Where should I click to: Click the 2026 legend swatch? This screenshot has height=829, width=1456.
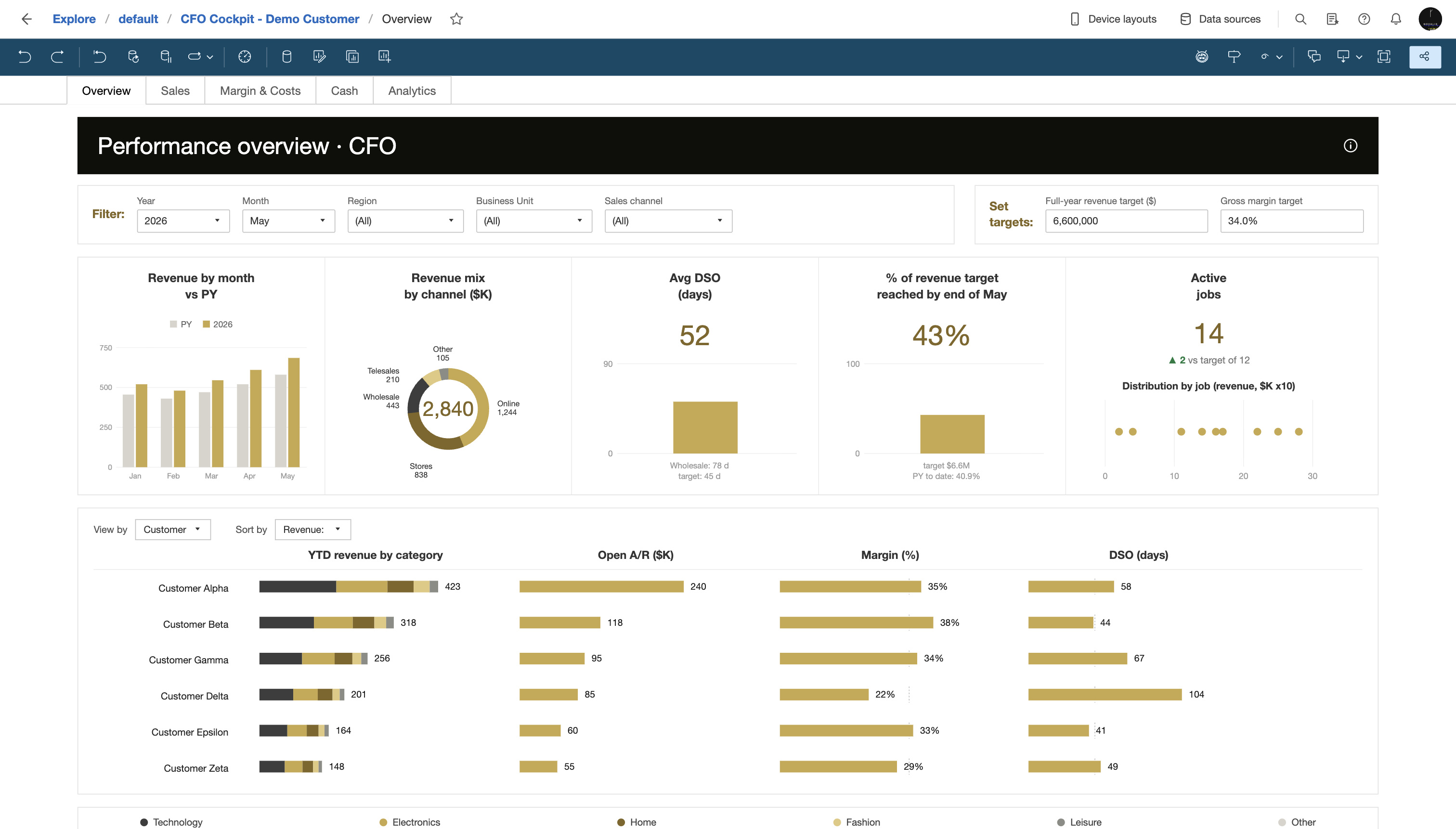pos(207,324)
